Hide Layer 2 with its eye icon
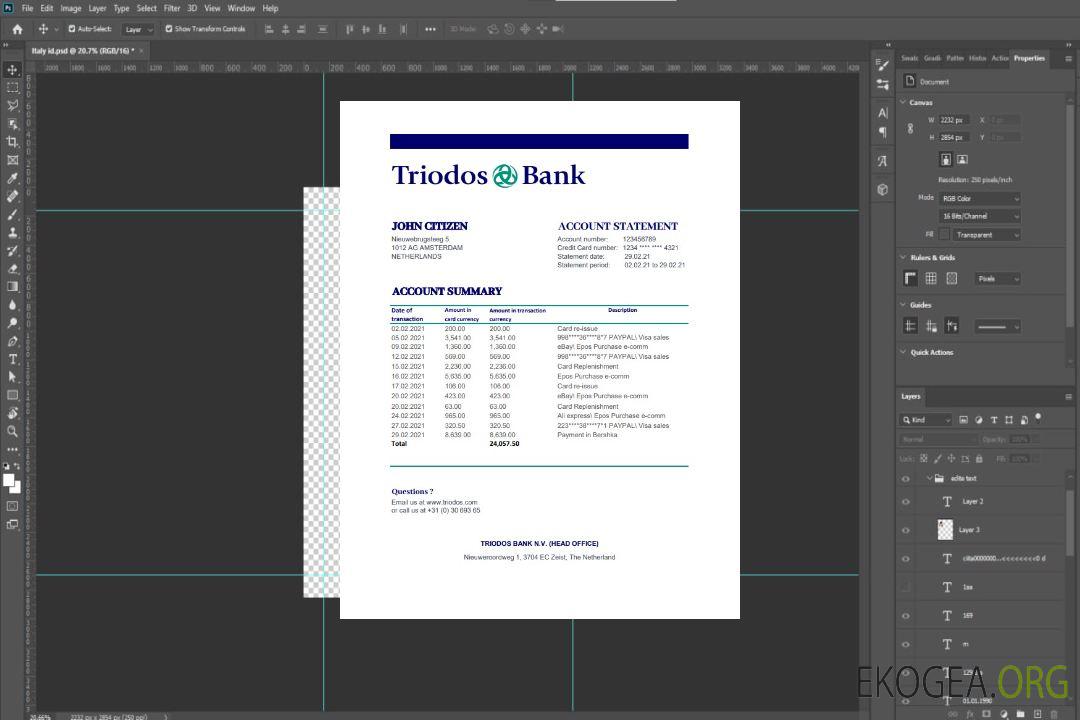The width and height of the screenshot is (1080, 720). 906,502
